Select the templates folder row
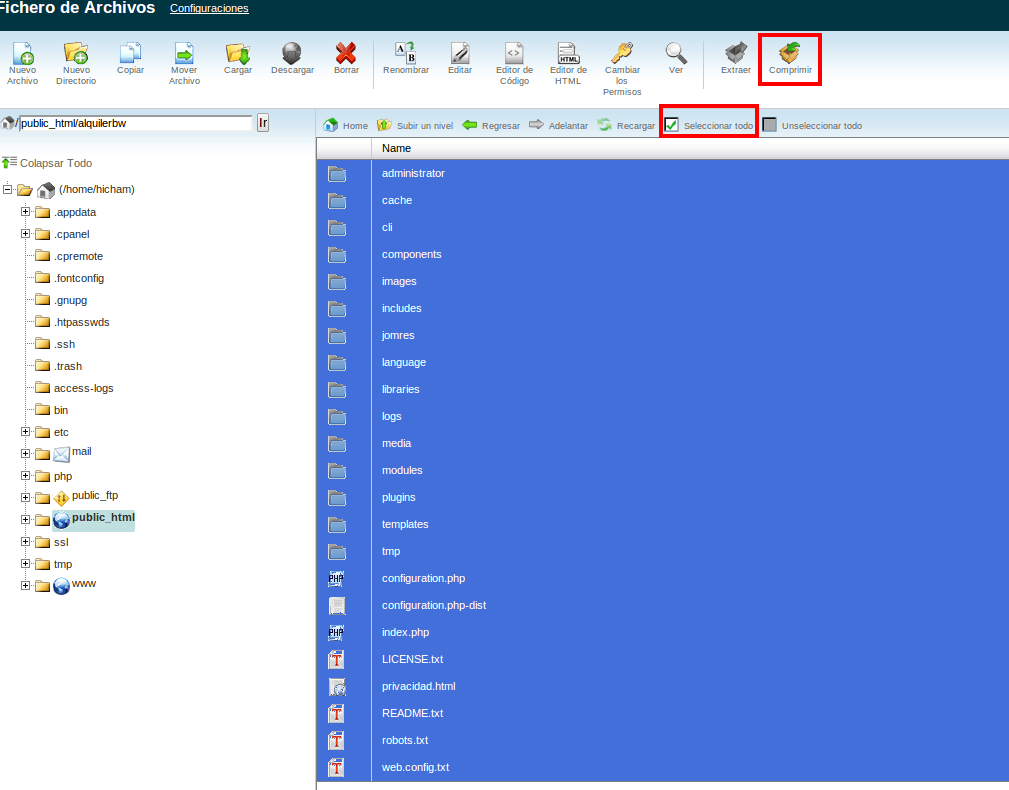The height and width of the screenshot is (790, 1009). 663,525
